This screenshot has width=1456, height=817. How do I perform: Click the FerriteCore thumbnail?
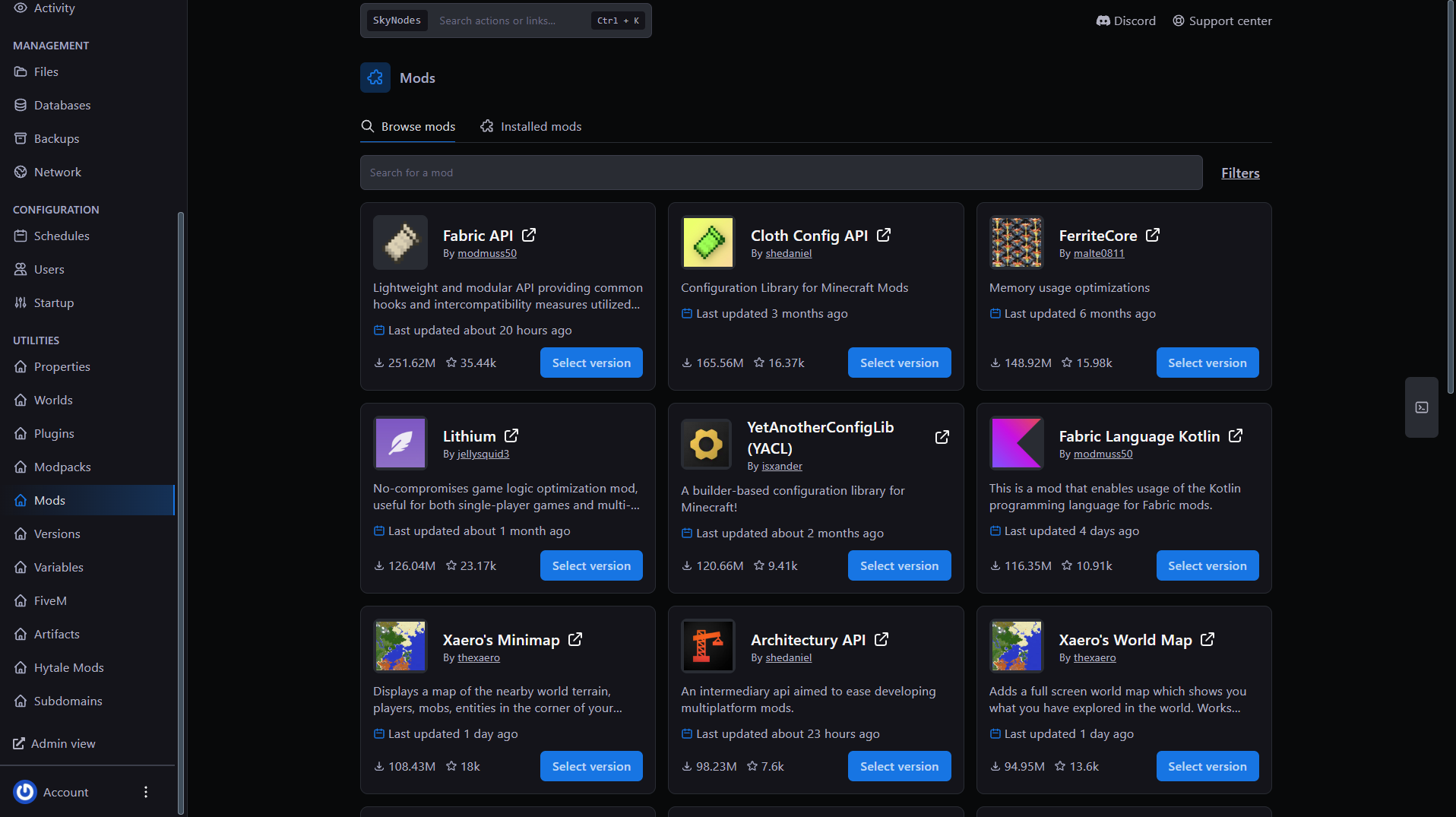coord(1017,242)
